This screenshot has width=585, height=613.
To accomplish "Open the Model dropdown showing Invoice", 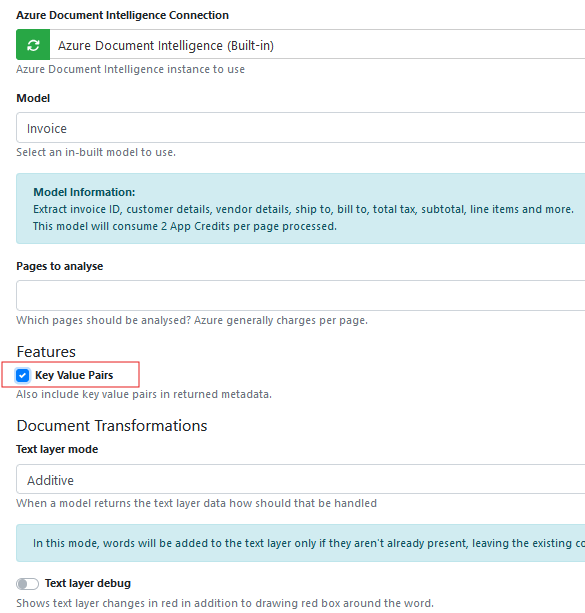I will point(300,128).
